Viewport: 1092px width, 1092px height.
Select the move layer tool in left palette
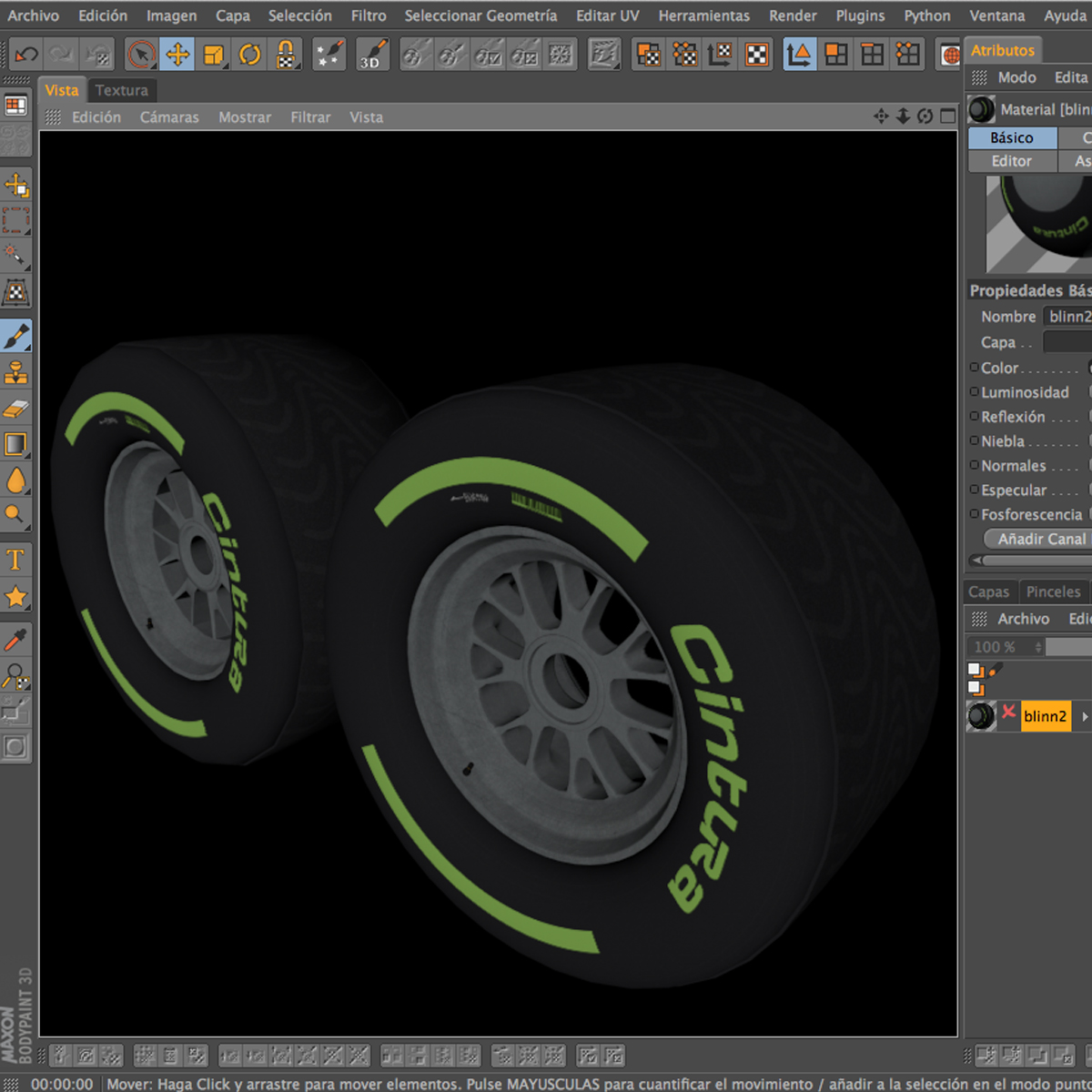click(x=16, y=185)
